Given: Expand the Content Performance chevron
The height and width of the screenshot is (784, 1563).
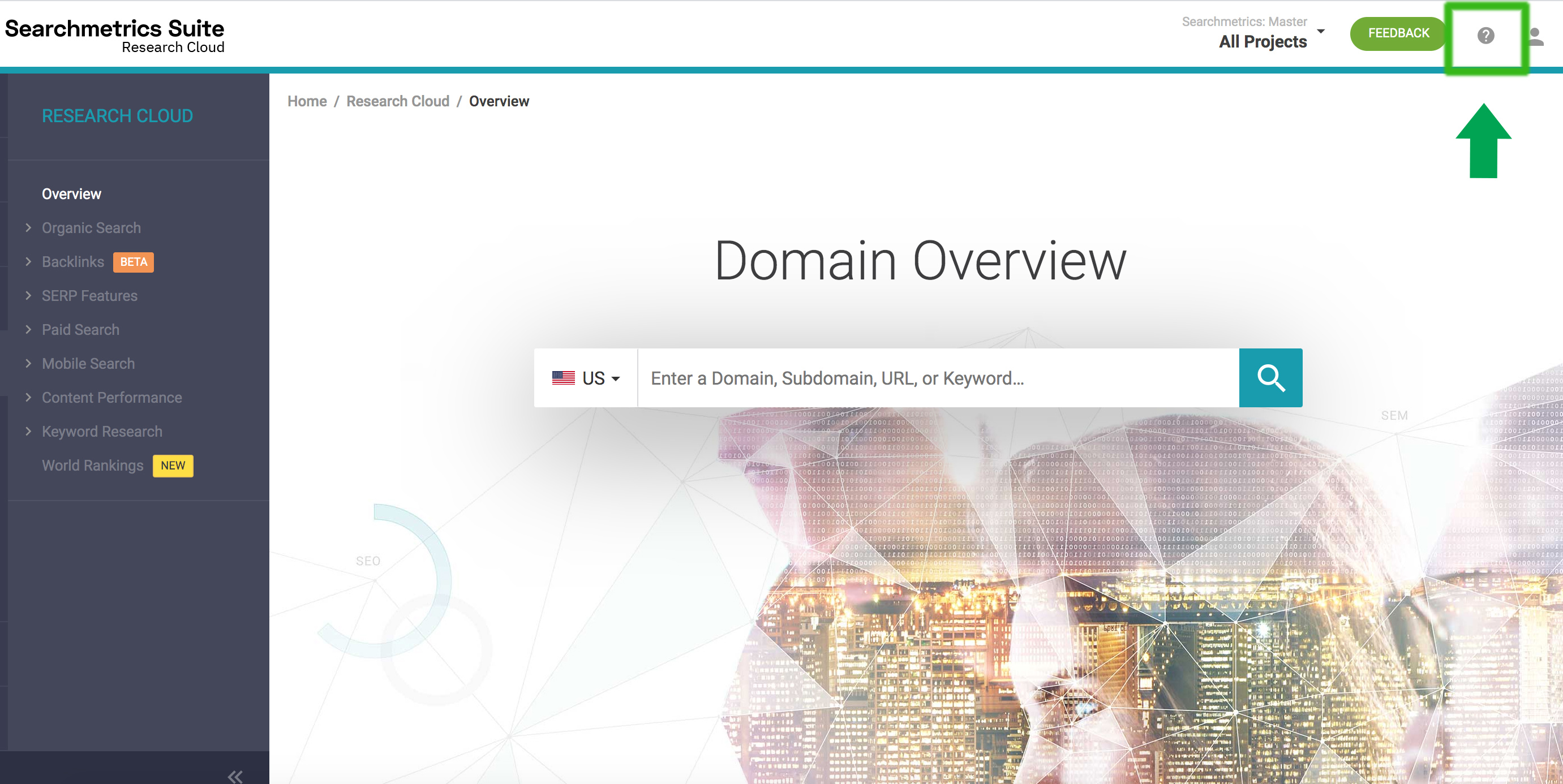Looking at the screenshot, I should pos(28,397).
